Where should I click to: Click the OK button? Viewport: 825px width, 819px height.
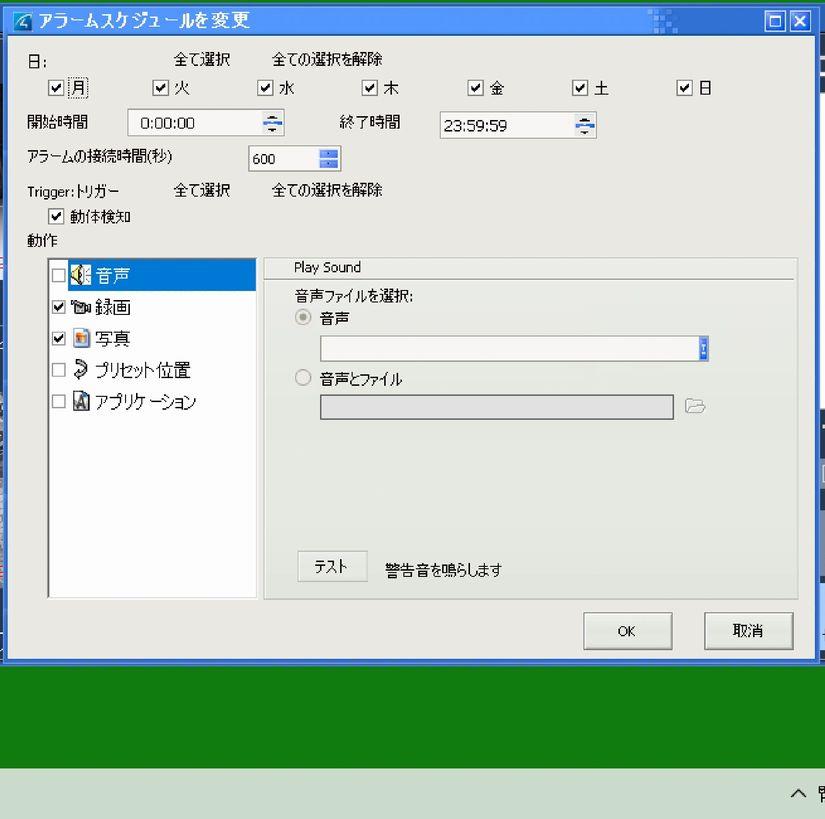click(x=627, y=631)
